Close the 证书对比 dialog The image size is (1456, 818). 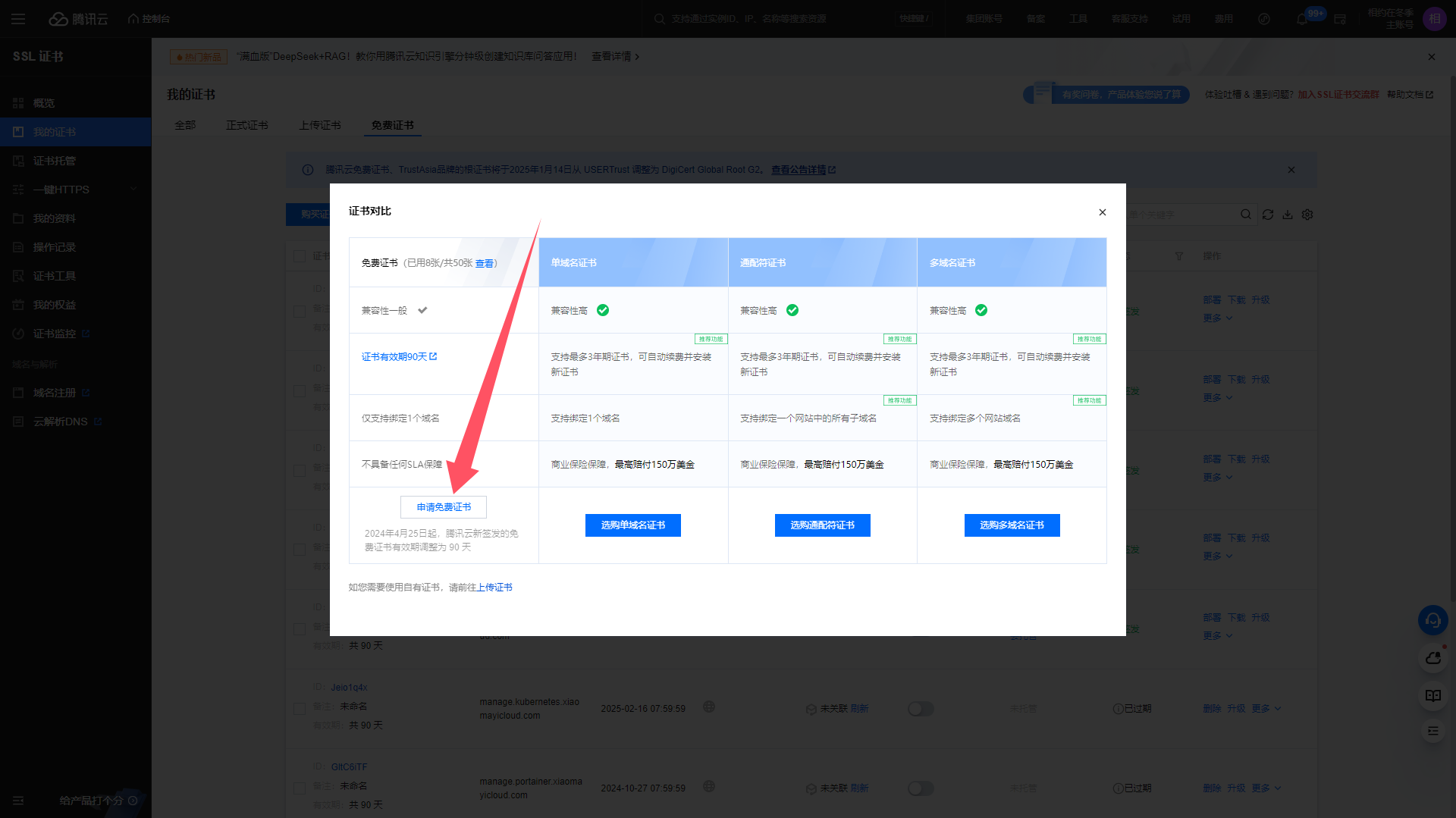[1103, 212]
